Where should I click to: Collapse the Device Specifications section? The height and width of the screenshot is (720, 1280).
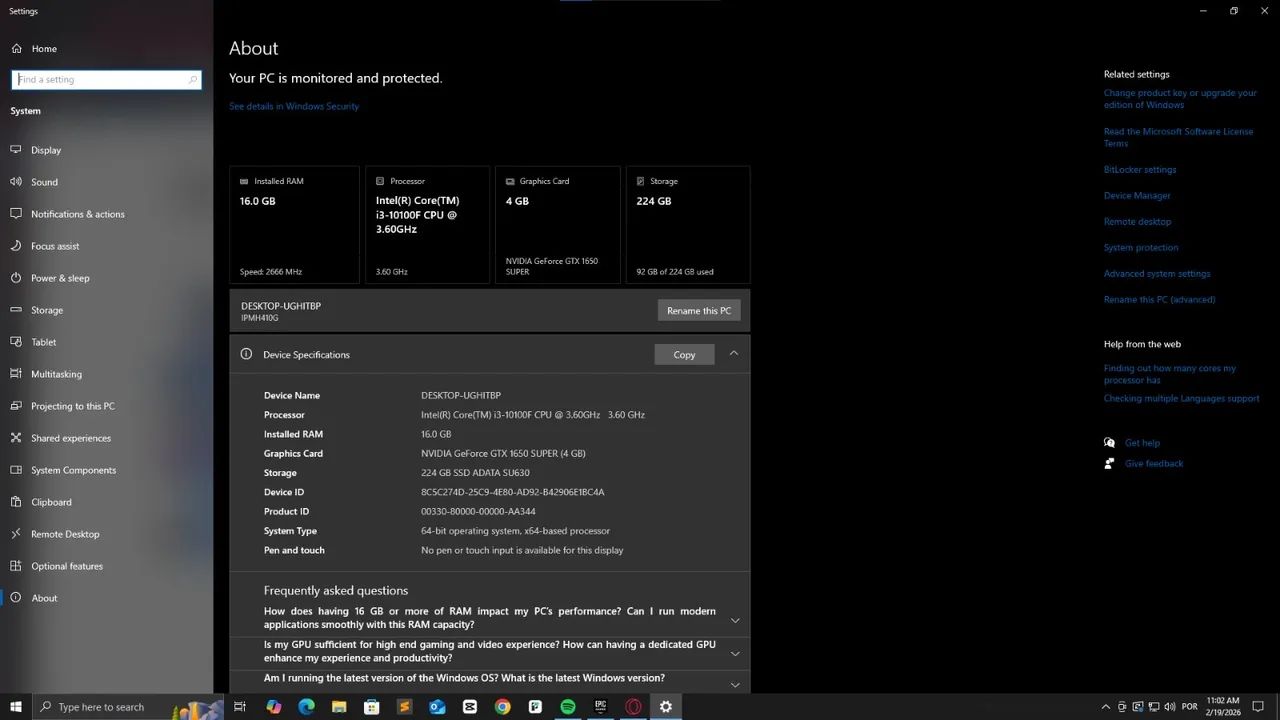point(734,353)
